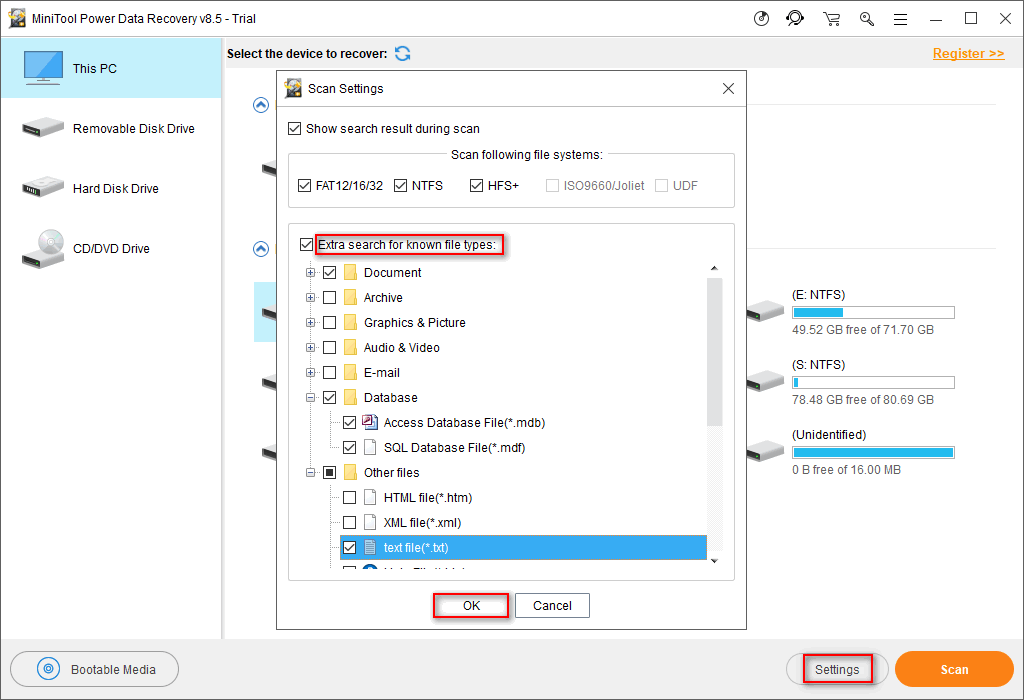Image resolution: width=1024 pixels, height=700 pixels.
Task: Collapse the upper device section chevron
Action: pos(261,105)
